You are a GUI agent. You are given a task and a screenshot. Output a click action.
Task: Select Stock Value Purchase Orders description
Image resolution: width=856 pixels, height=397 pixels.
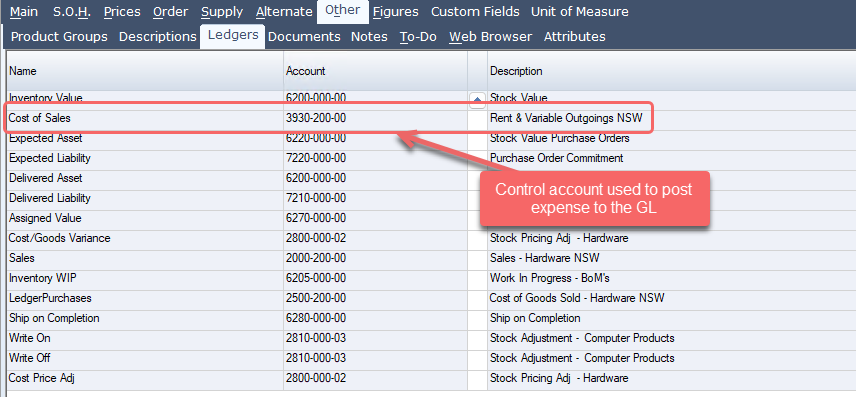(x=560, y=138)
